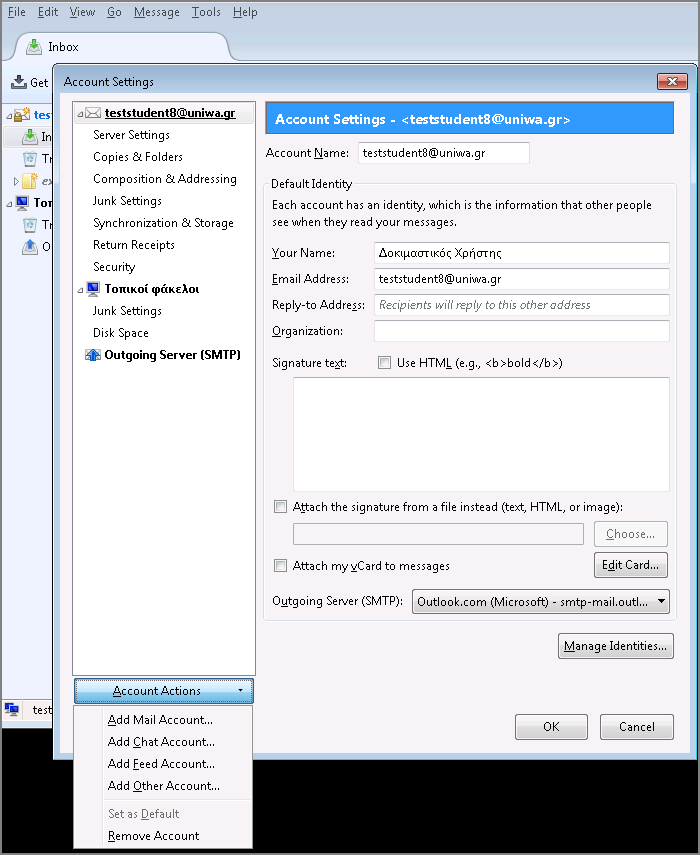700x855 pixels.
Task: Collapse local folders node in main window
Action: pos(9,204)
